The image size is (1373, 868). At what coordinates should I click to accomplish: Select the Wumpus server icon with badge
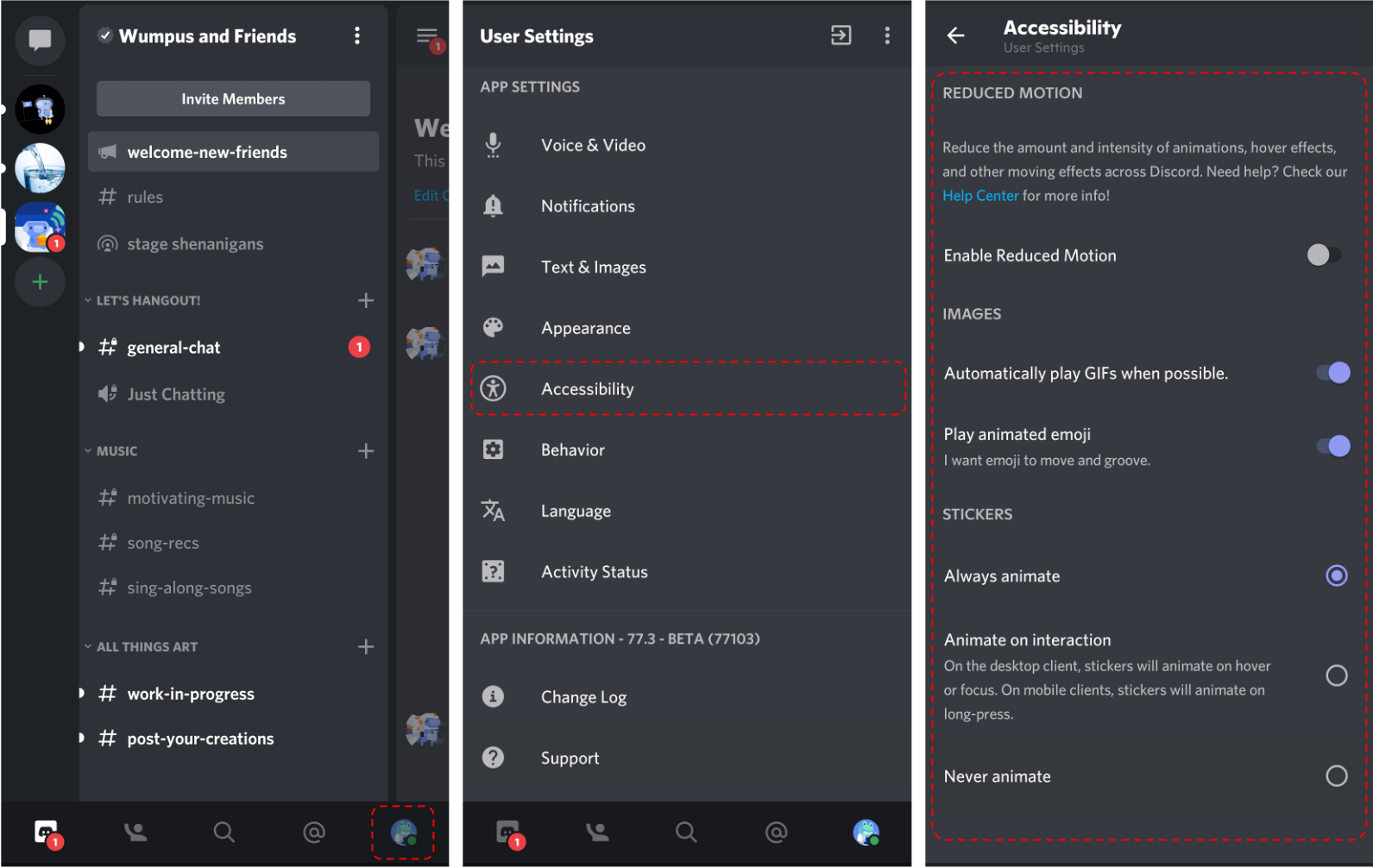40,227
